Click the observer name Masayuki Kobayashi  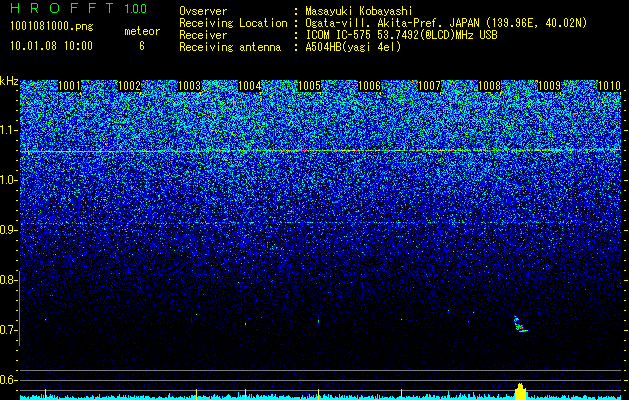(x=359, y=11)
